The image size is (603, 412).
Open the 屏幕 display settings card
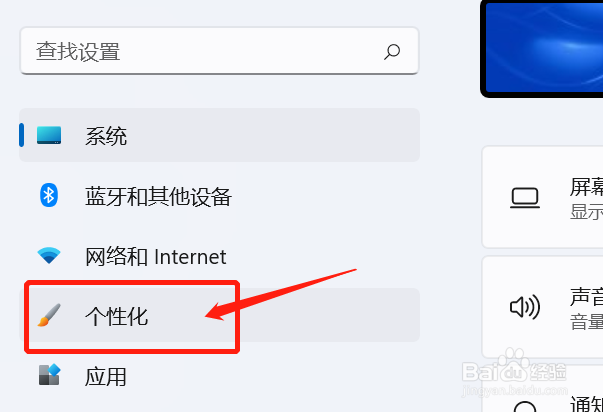point(542,197)
